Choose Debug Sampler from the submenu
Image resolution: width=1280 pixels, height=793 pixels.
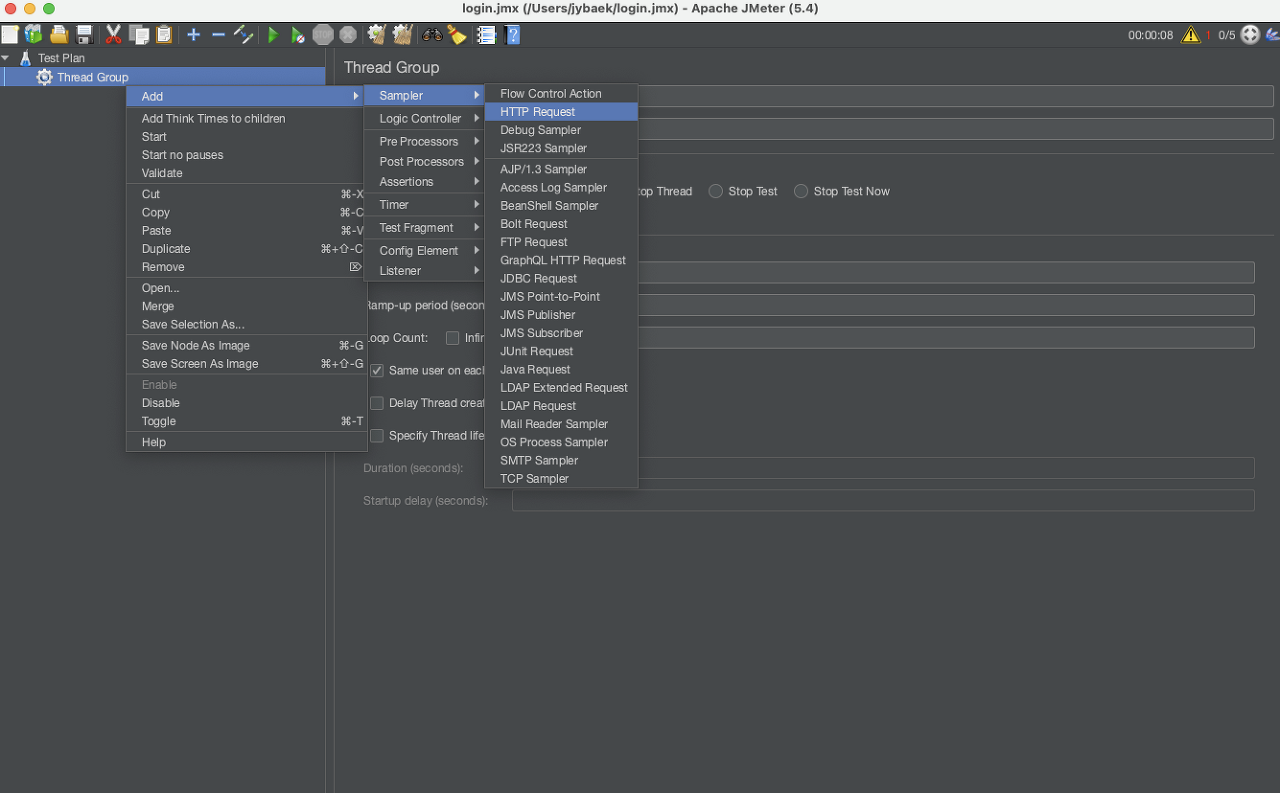(561, 130)
